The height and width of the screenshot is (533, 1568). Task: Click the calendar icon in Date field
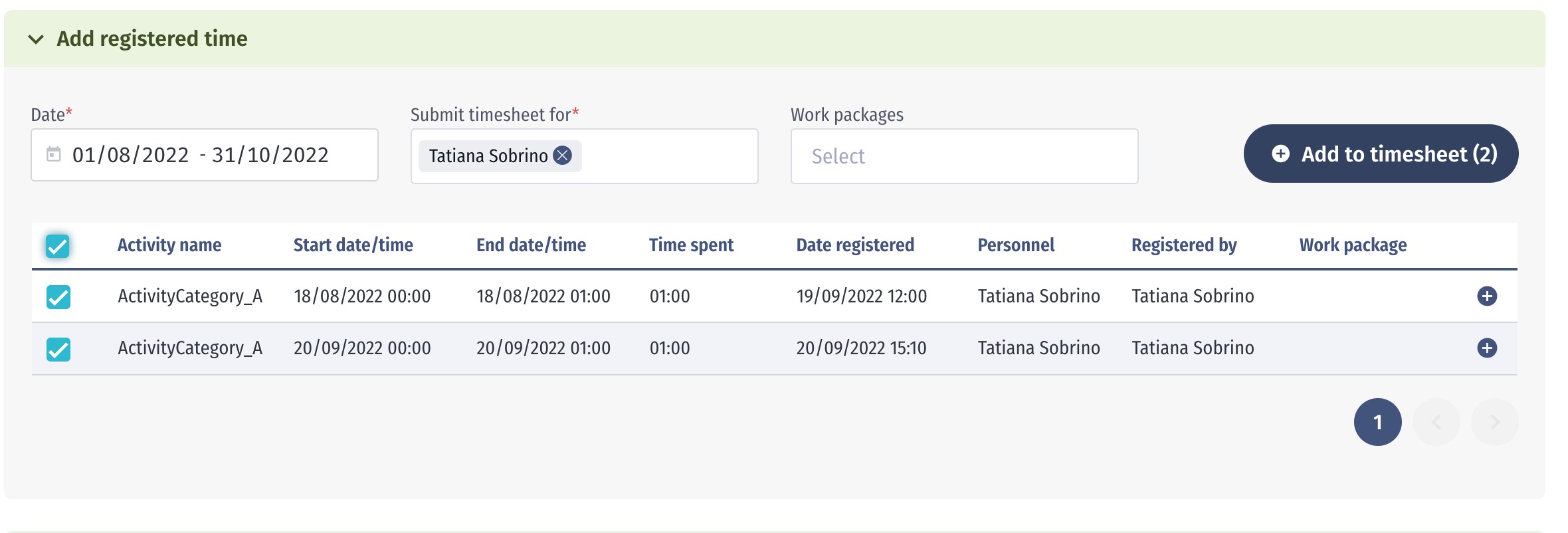[54, 154]
